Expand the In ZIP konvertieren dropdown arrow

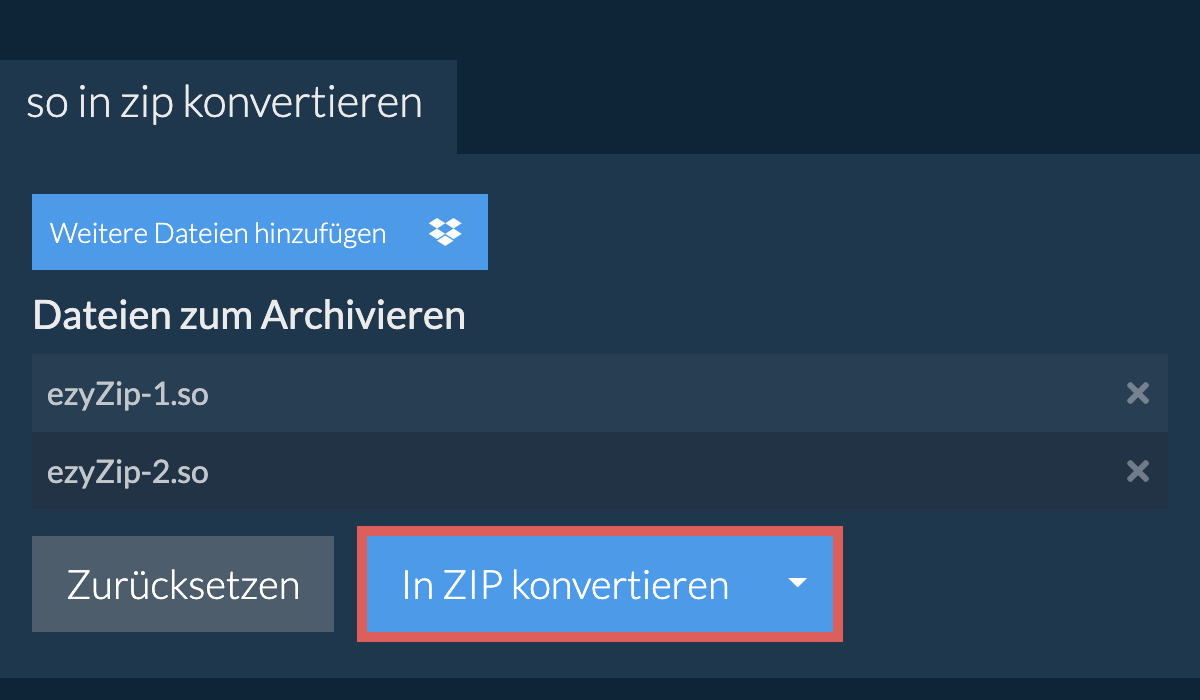797,584
